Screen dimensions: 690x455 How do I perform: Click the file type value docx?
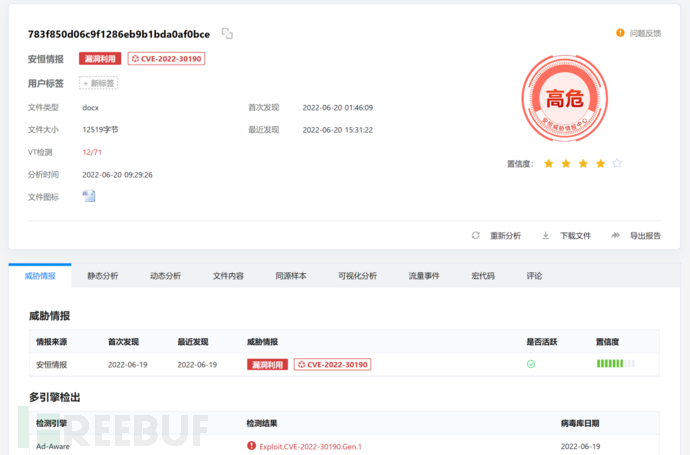(91, 107)
